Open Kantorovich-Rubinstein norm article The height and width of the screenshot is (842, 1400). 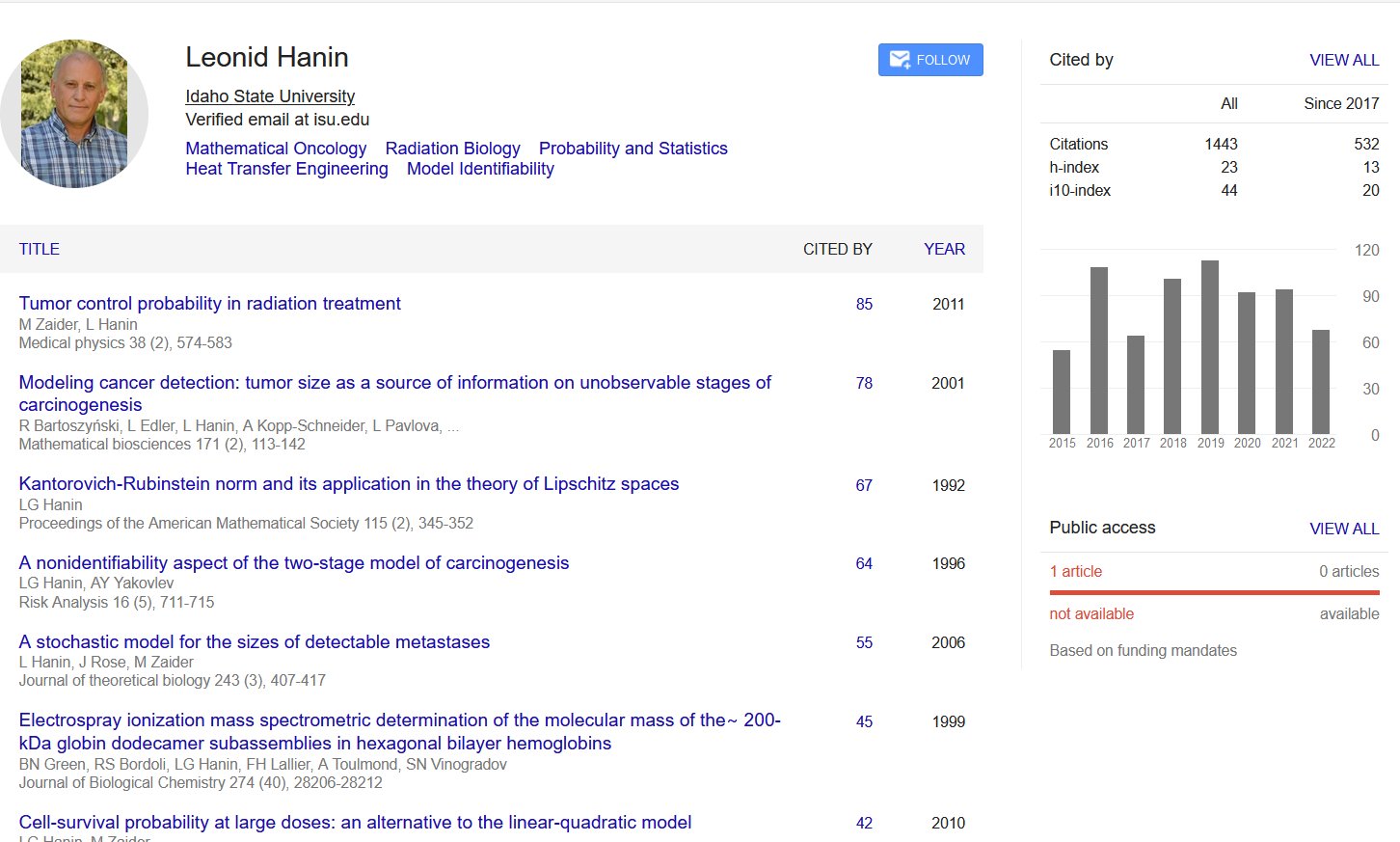click(349, 484)
